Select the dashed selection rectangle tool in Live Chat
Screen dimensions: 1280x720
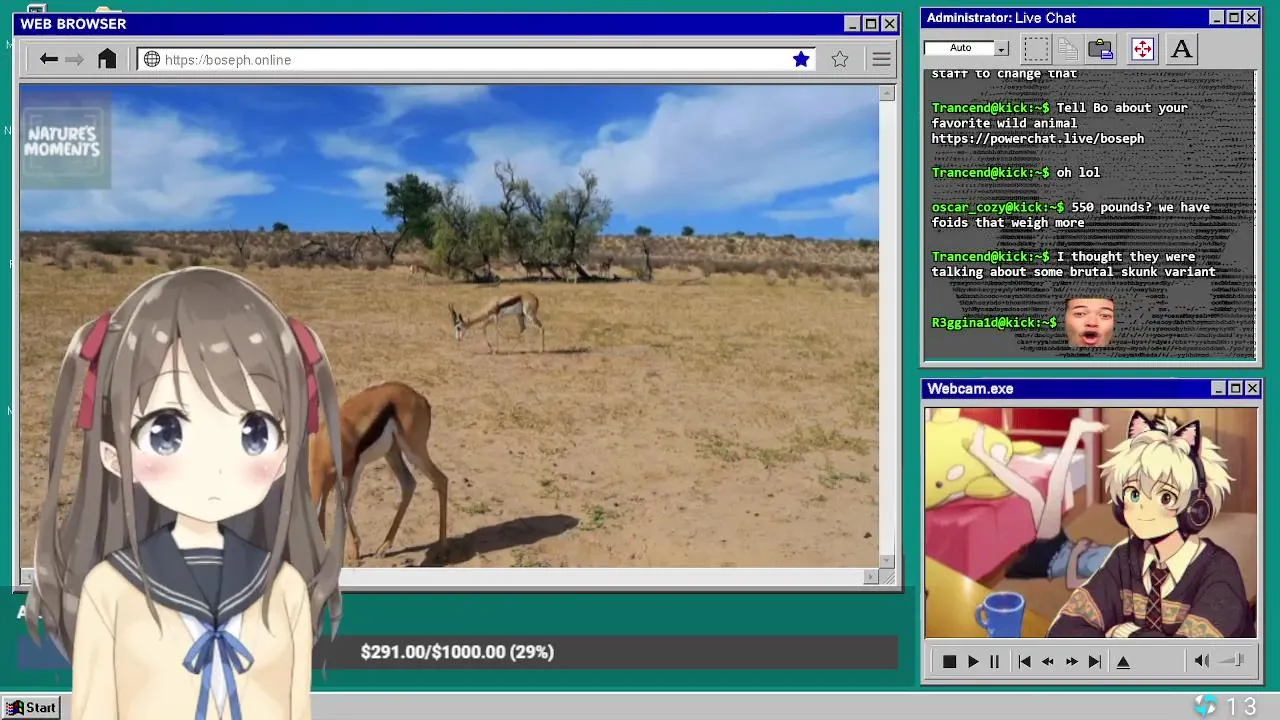(1037, 48)
